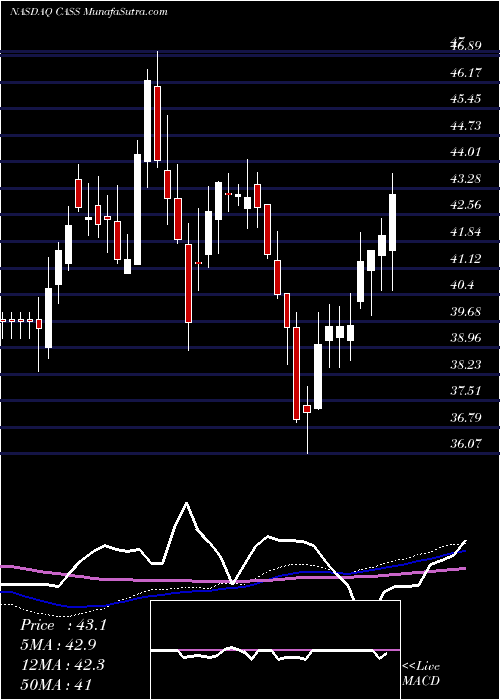The height and width of the screenshot is (700, 500).
Task: Click the 5MA : 42.9 readout
Action: click(x=58, y=645)
